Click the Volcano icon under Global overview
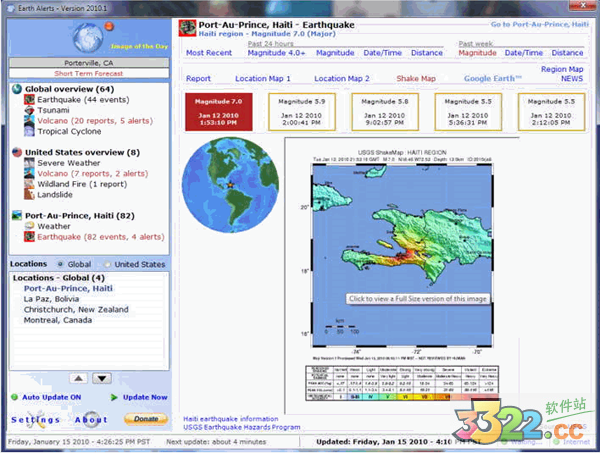The width and height of the screenshot is (600, 453). pyautogui.click(x=29, y=121)
